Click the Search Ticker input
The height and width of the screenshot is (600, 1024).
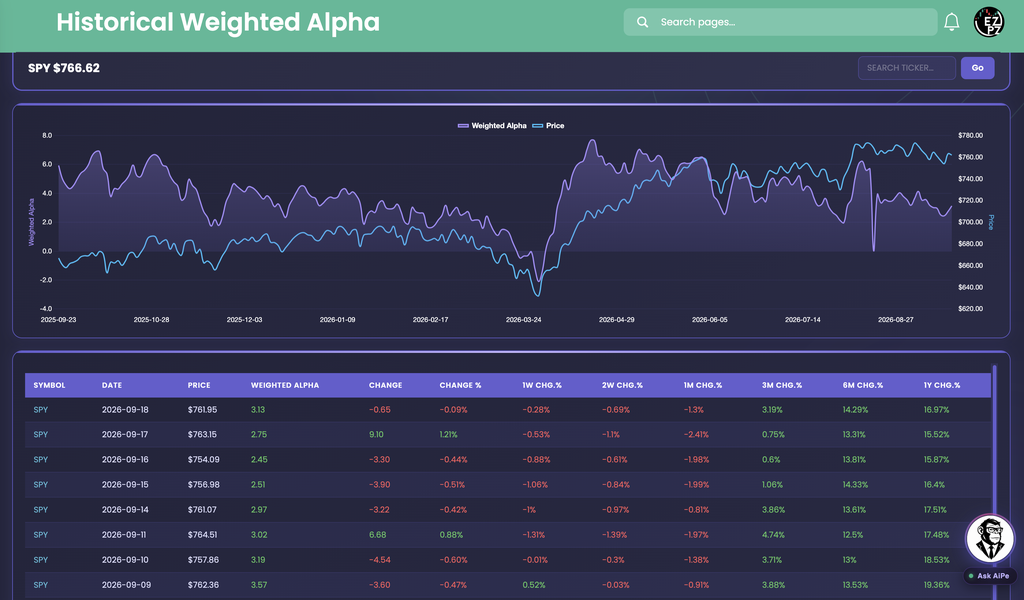tap(906, 68)
